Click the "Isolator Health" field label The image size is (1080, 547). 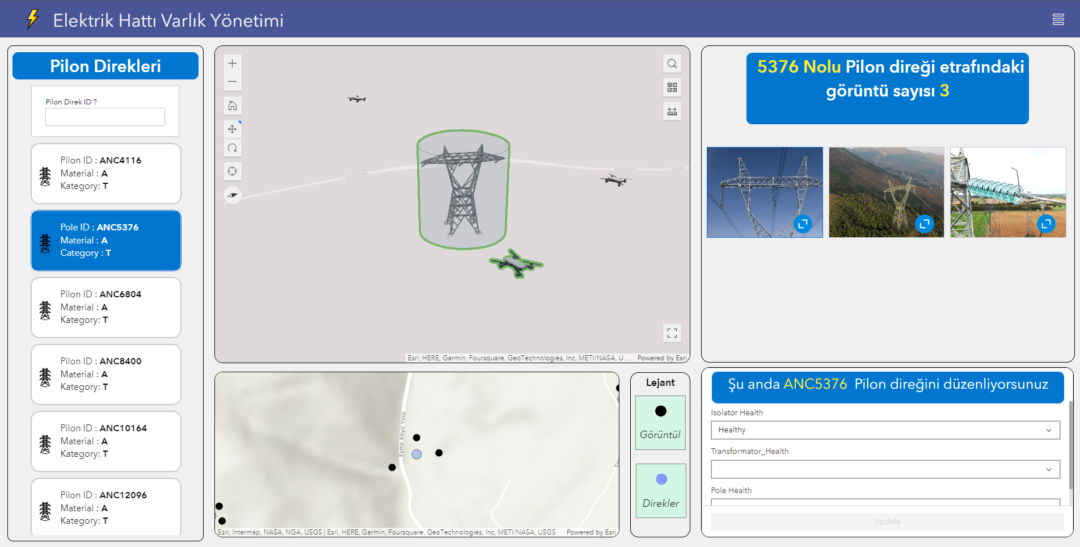pyautogui.click(x=737, y=413)
